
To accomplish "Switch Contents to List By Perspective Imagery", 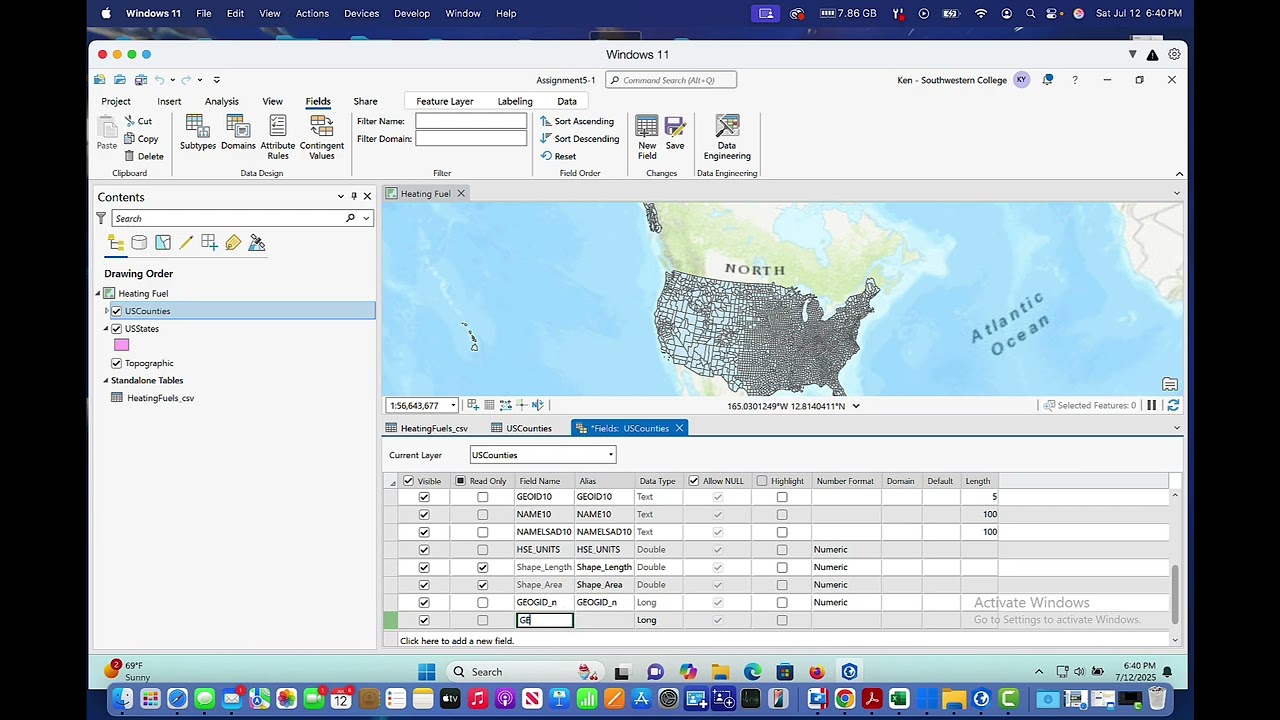I will 257,243.
